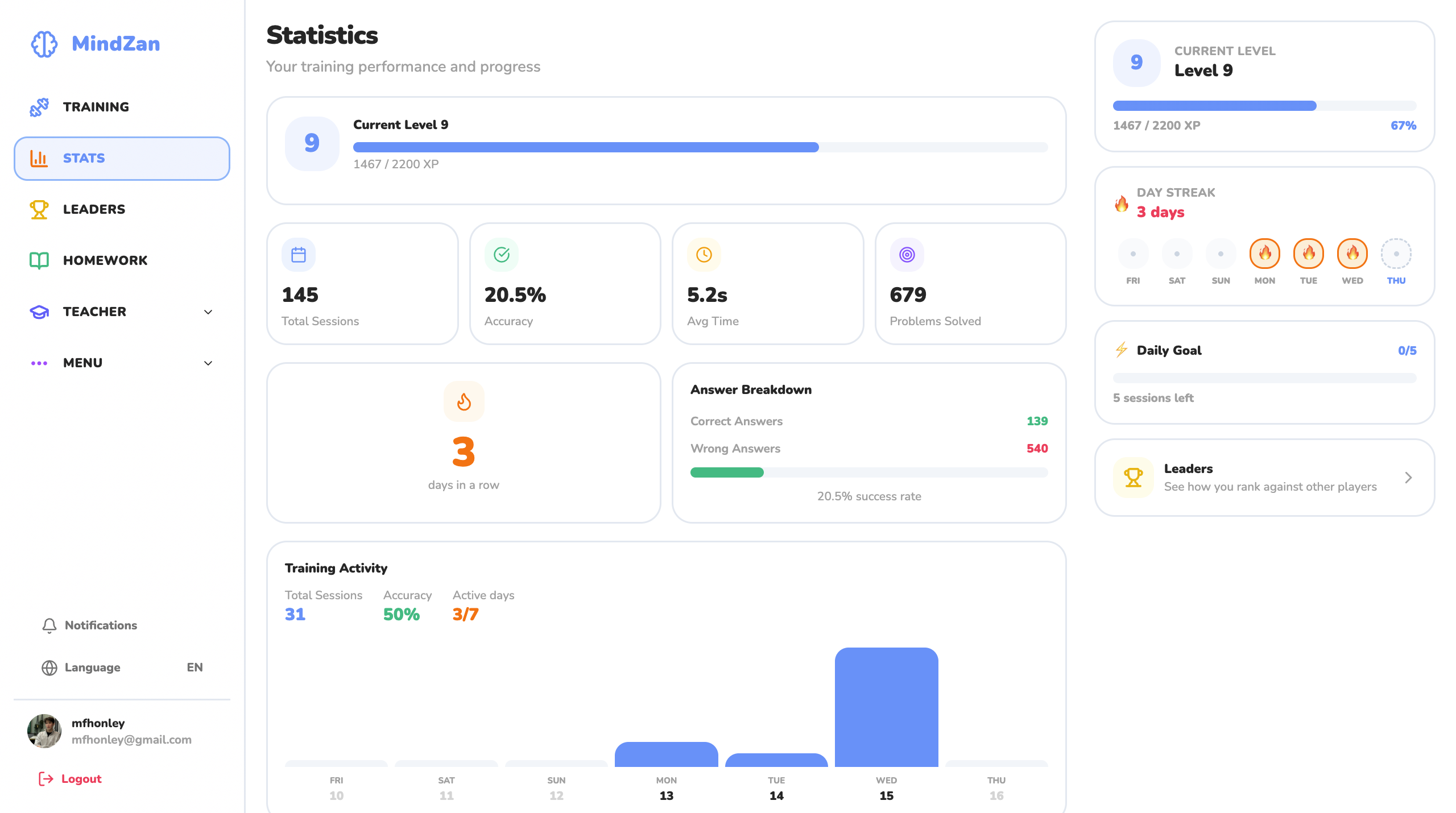1456x813 pixels.
Task: Switch to the Stats sidebar item
Action: point(84,158)
